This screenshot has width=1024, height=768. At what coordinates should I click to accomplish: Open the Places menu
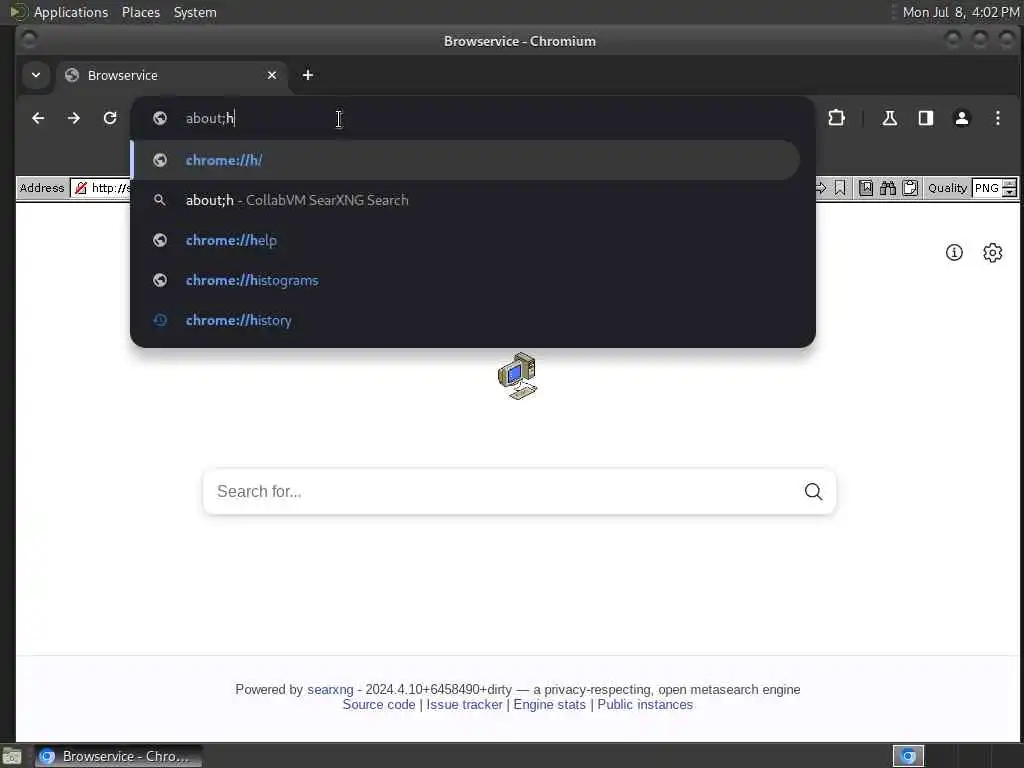tap(141, 12)
